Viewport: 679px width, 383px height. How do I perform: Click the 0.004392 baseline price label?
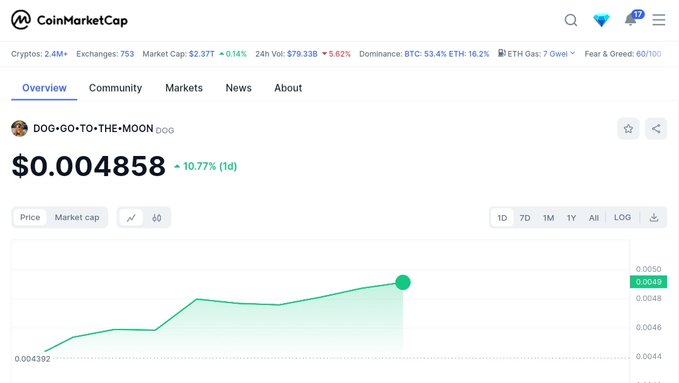[x=32, y=359]
